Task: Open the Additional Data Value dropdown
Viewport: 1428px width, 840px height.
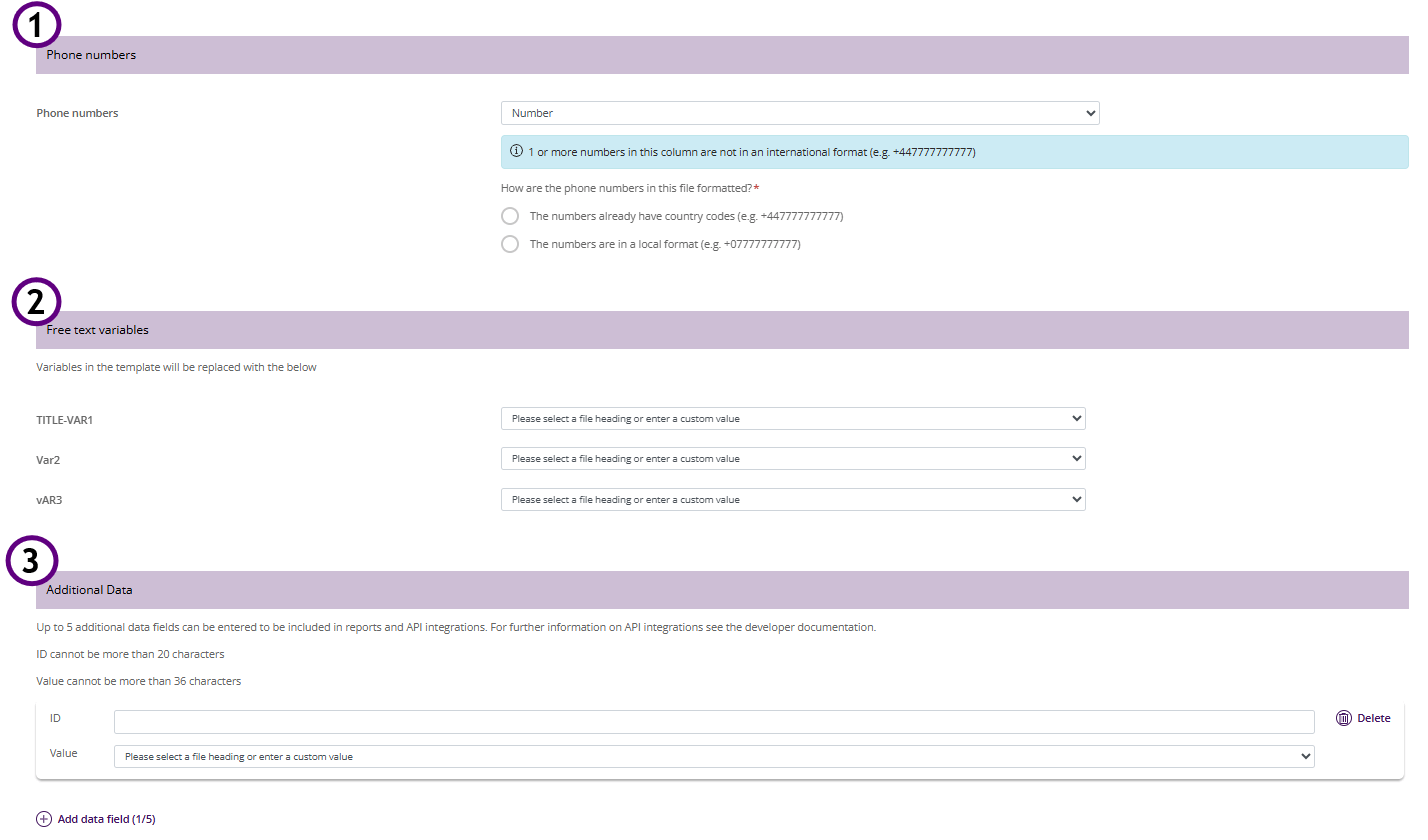Action: point(714,757)
